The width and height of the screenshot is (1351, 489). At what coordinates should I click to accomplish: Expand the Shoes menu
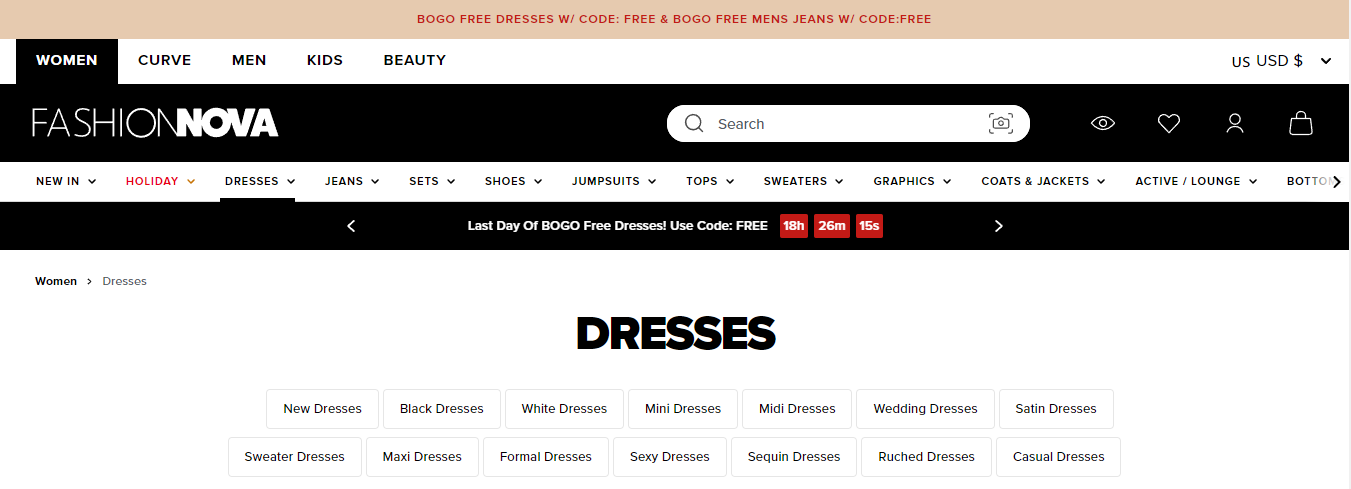pos(513,181)
